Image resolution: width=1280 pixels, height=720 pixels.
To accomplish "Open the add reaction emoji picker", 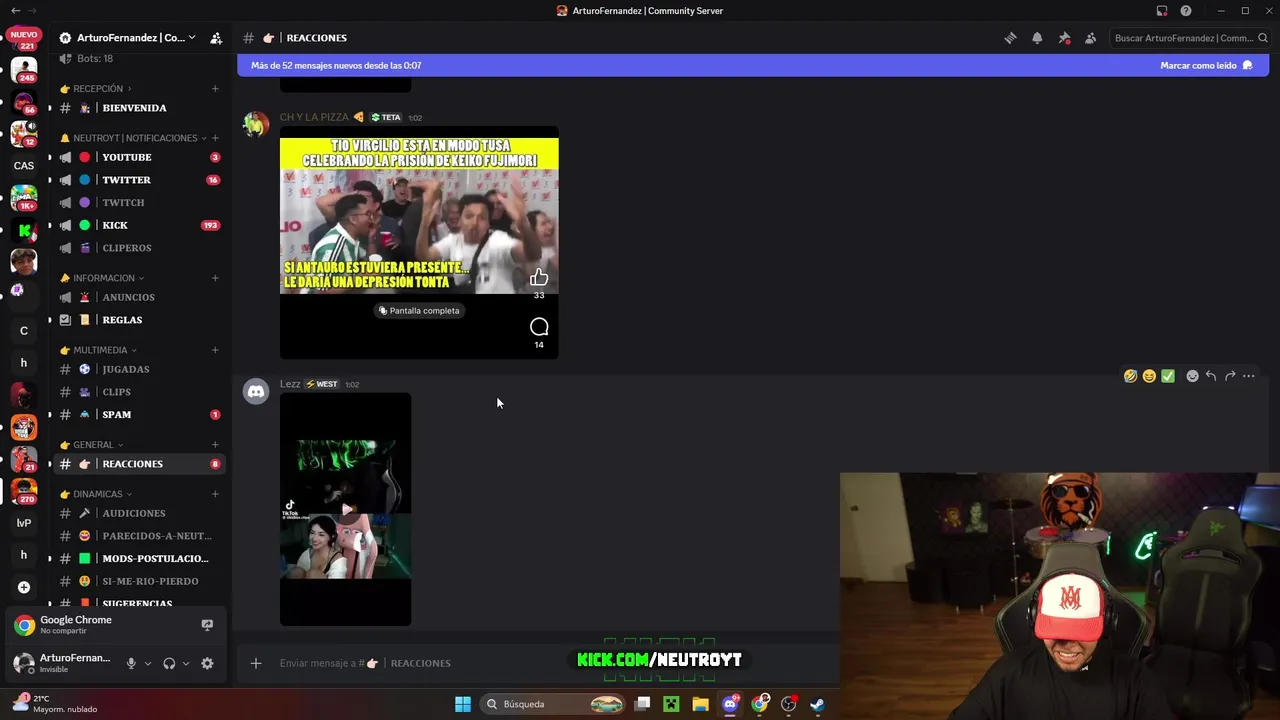I will [1192, 376].
